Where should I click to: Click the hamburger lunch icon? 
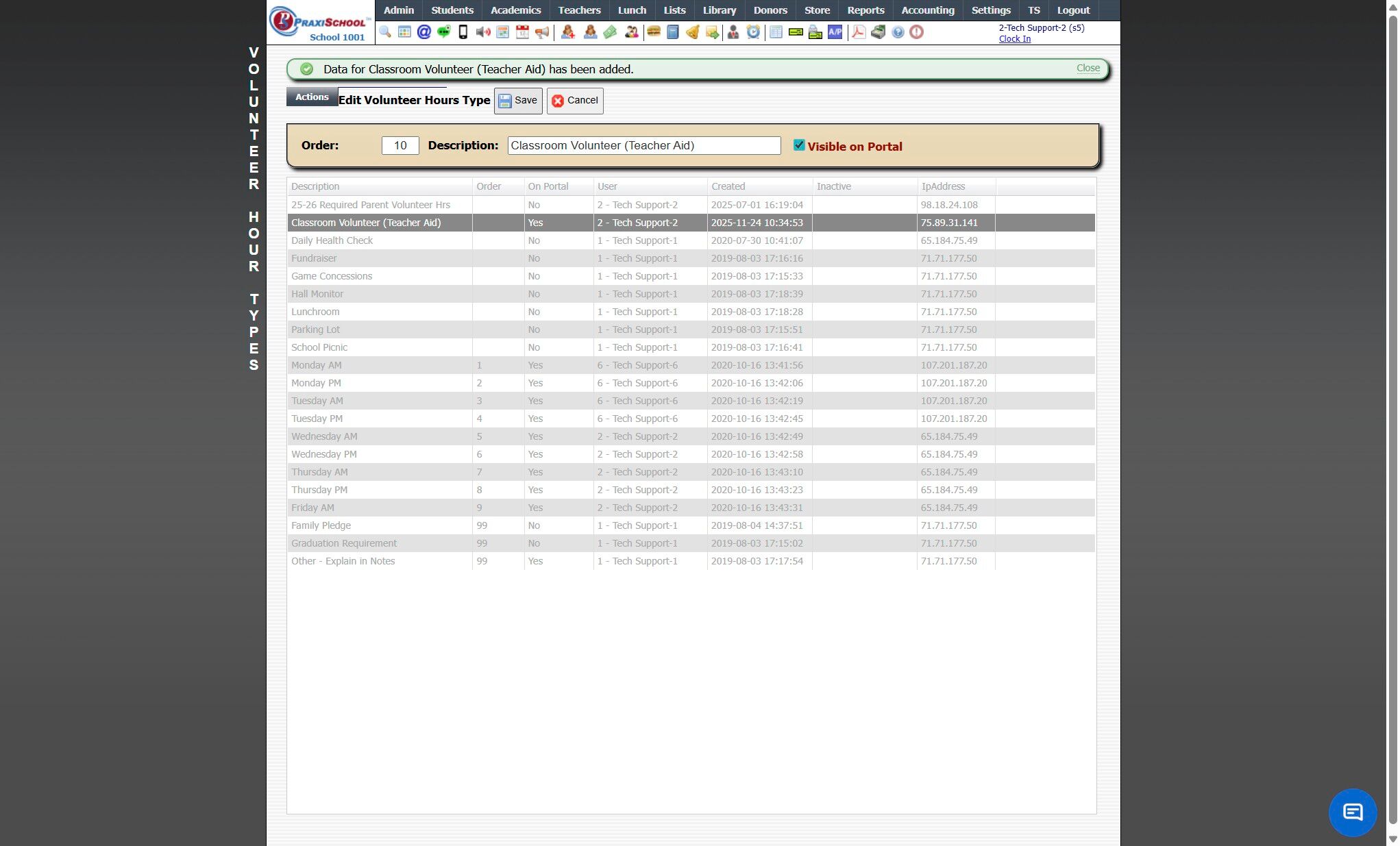pos(653,32)
